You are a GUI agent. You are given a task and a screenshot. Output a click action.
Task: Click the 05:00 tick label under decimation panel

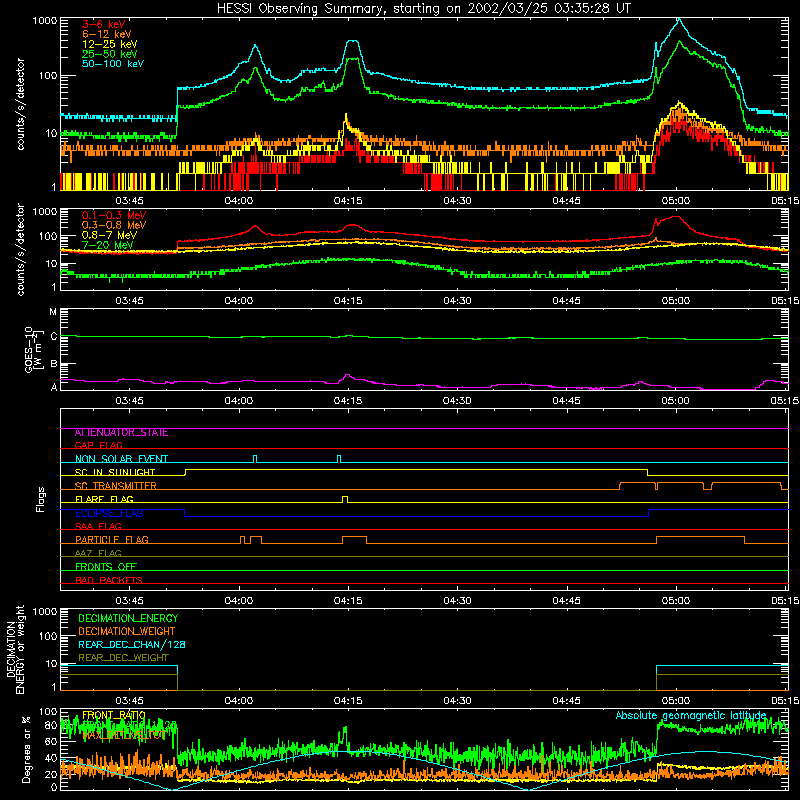pyautogui.click(x=676, y=701)
